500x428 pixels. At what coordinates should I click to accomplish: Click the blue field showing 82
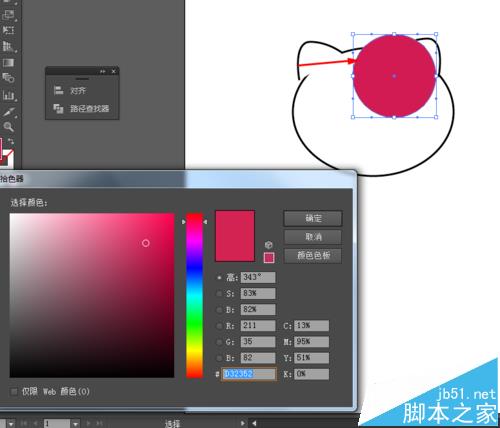pos(258,358)
